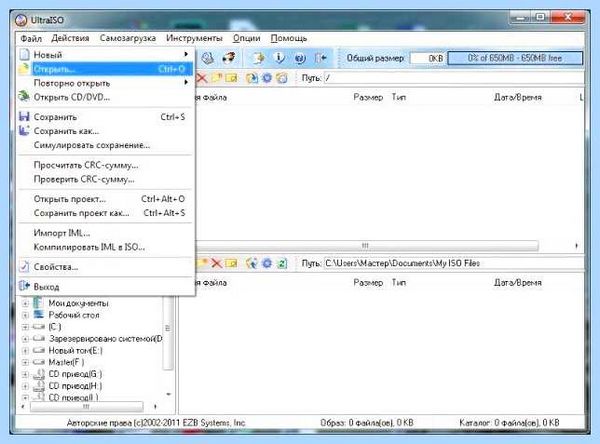Screen dimensions: 600x444
Task: Expand the Master(F:) tree node
Action: click(25, 362)
